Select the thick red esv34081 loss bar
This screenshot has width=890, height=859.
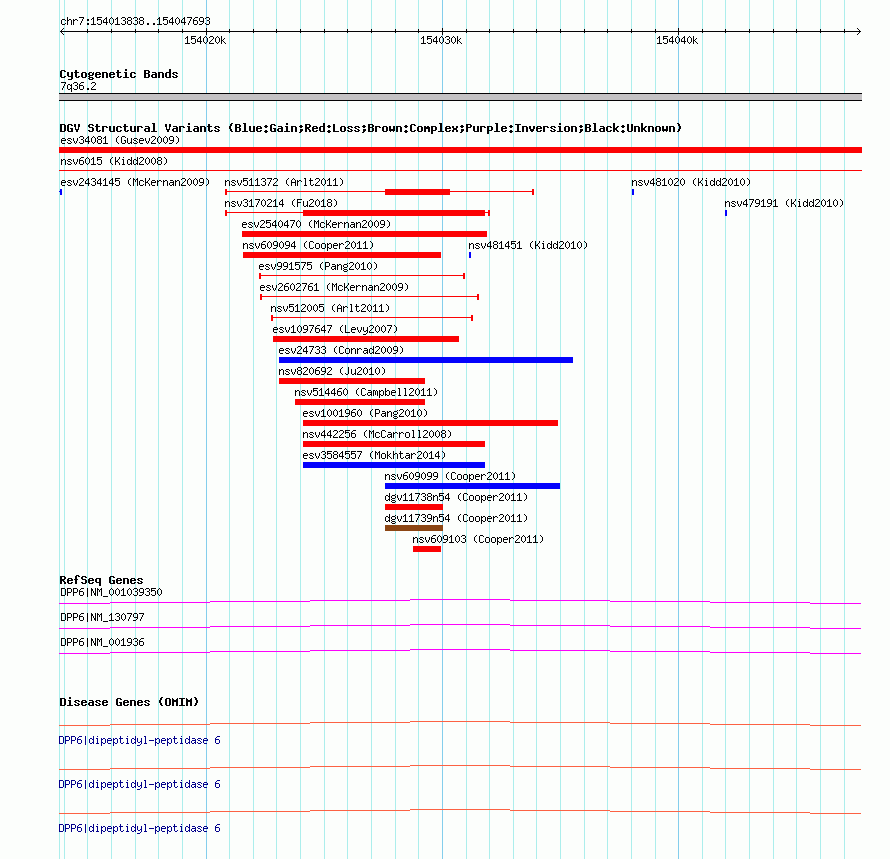pyautogui.click(x=460, y=150)
